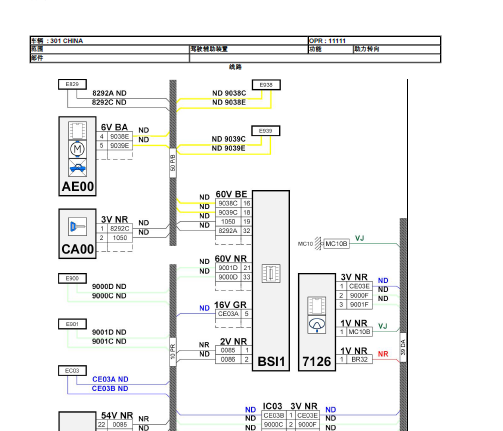Click the 9001D ND wire label
Screen dimensions: 503x431
(x=109, y=332)
